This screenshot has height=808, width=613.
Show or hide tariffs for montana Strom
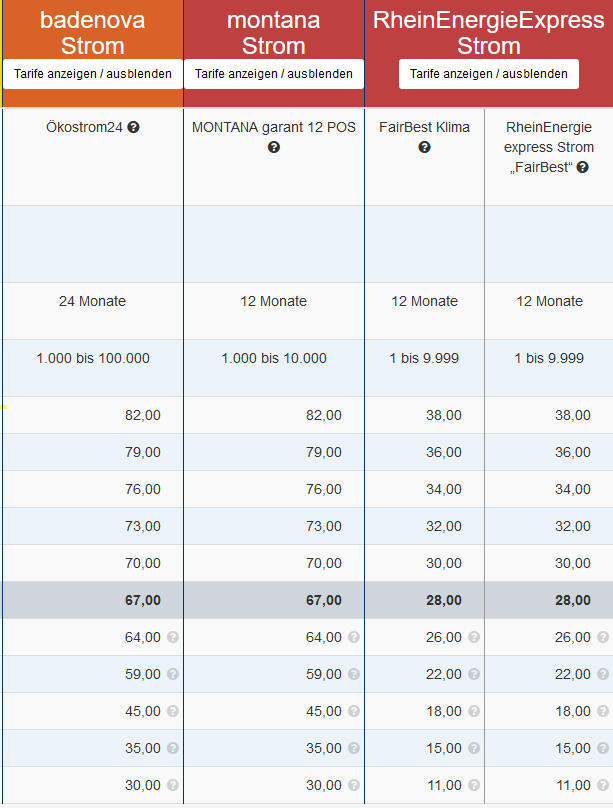(273, 74)
